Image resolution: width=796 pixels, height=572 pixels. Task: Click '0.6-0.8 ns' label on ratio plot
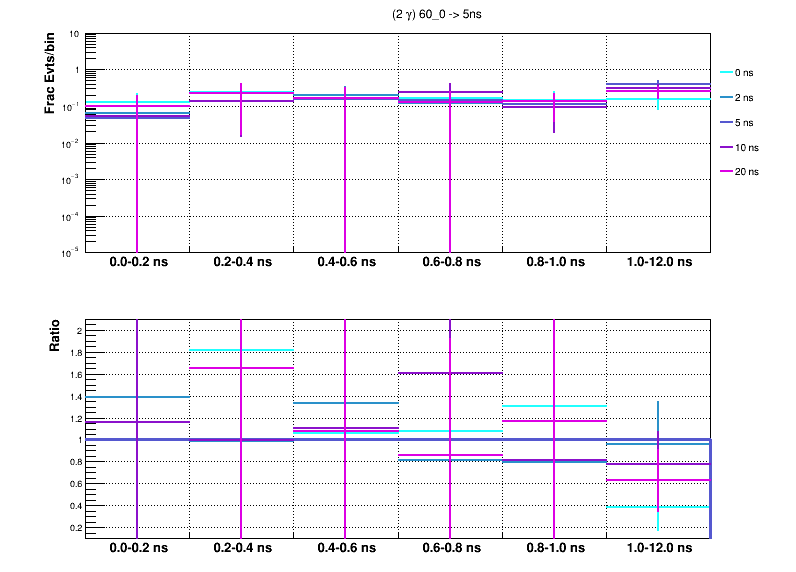coord(449,549)
